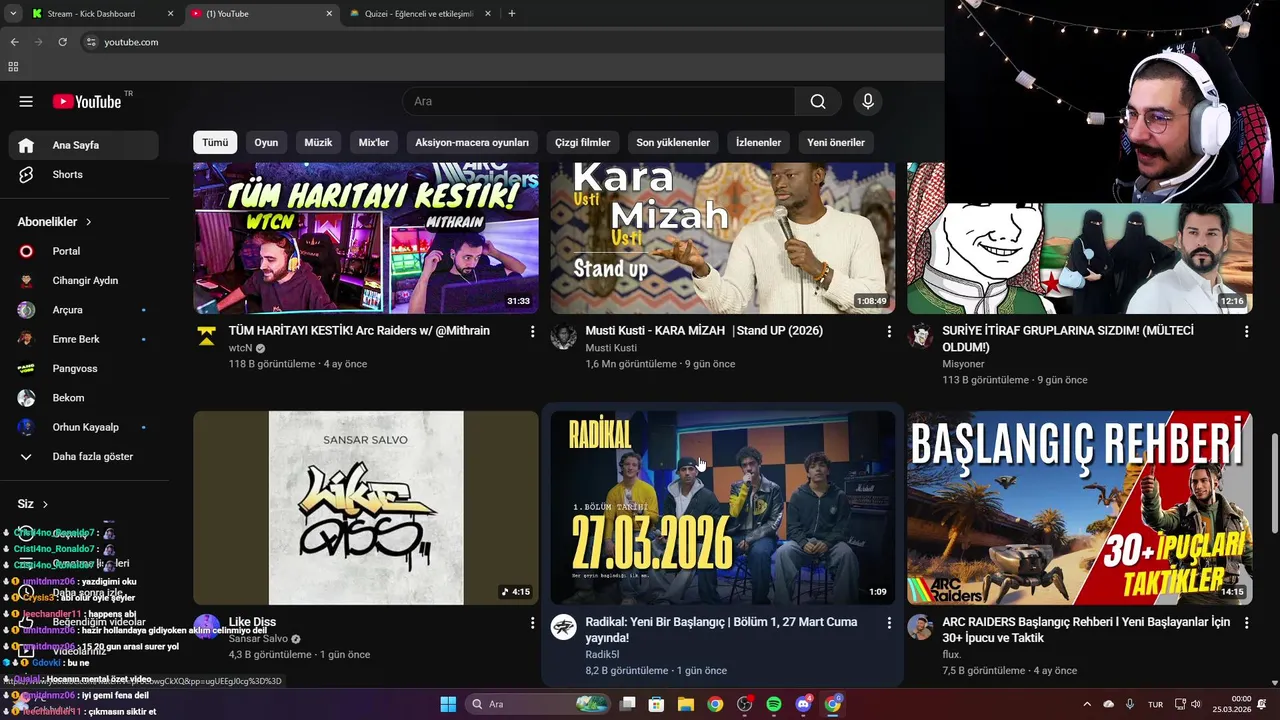
Task: Open Discord from the taskbar
Action: pyautogui.click(x=803, y=704)
